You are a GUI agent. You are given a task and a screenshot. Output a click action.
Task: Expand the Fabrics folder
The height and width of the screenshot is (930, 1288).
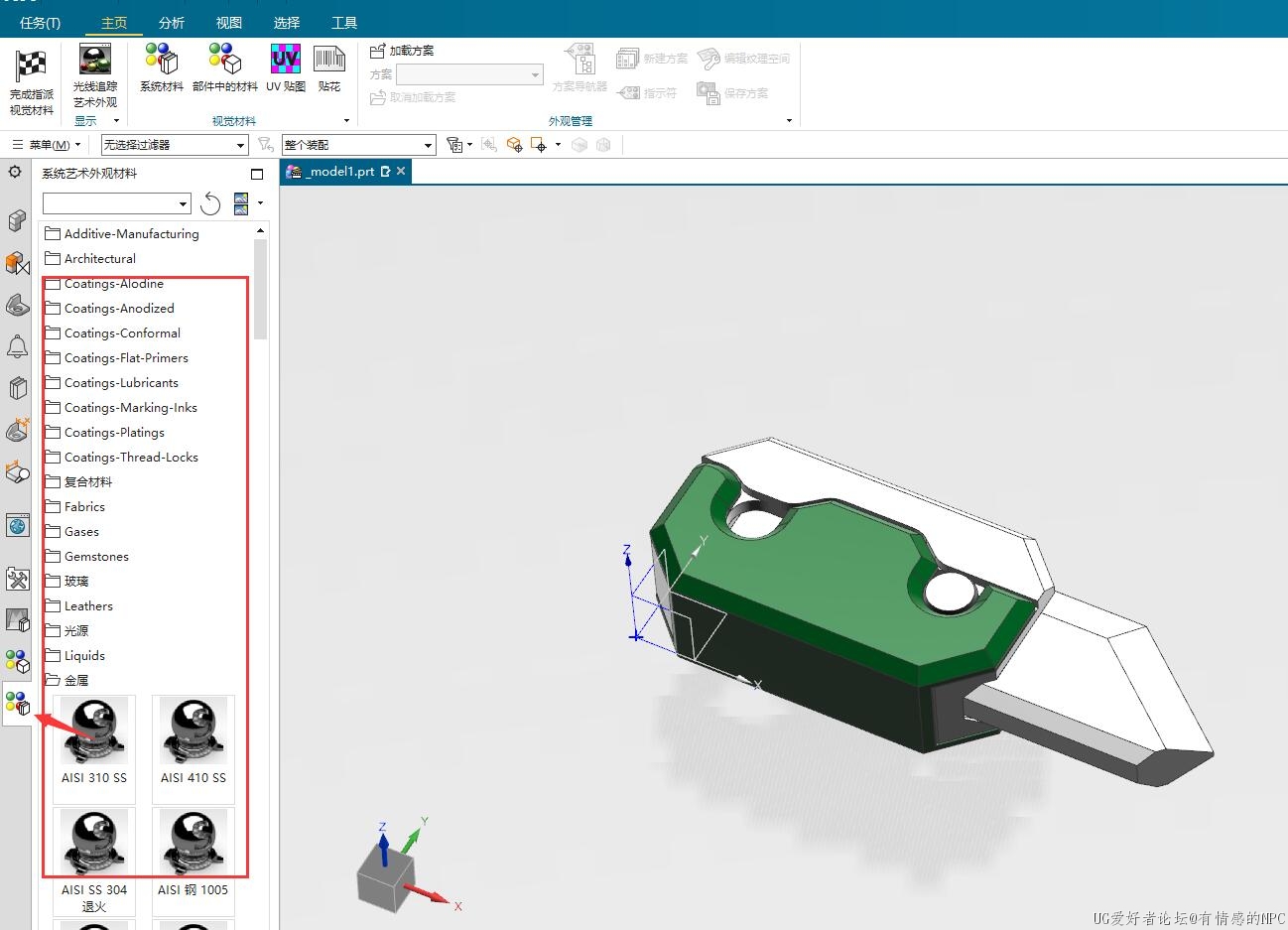[x=74, y=506]
